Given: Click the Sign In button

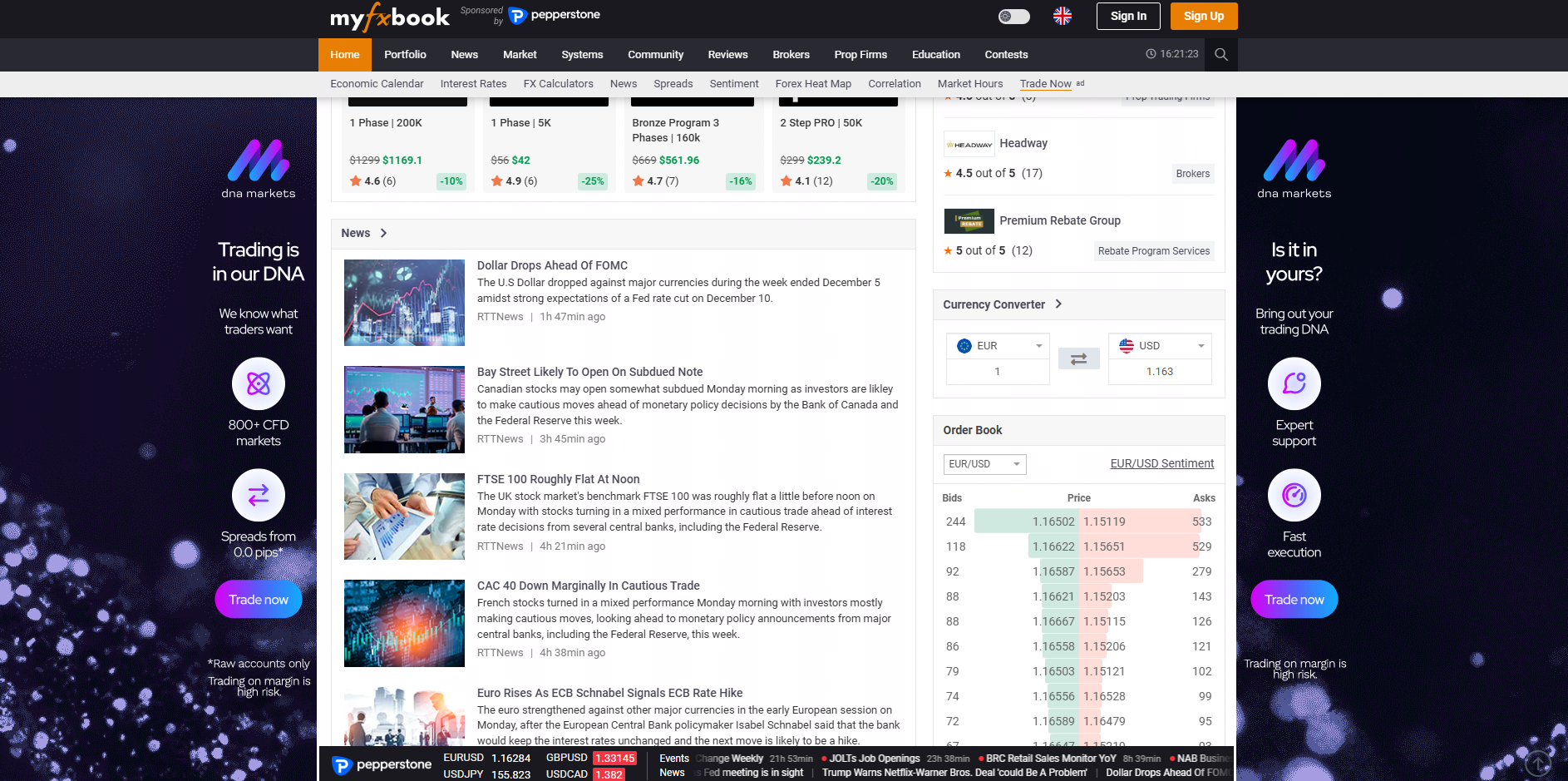Looking at the screenshot, I should (1127, 16).
